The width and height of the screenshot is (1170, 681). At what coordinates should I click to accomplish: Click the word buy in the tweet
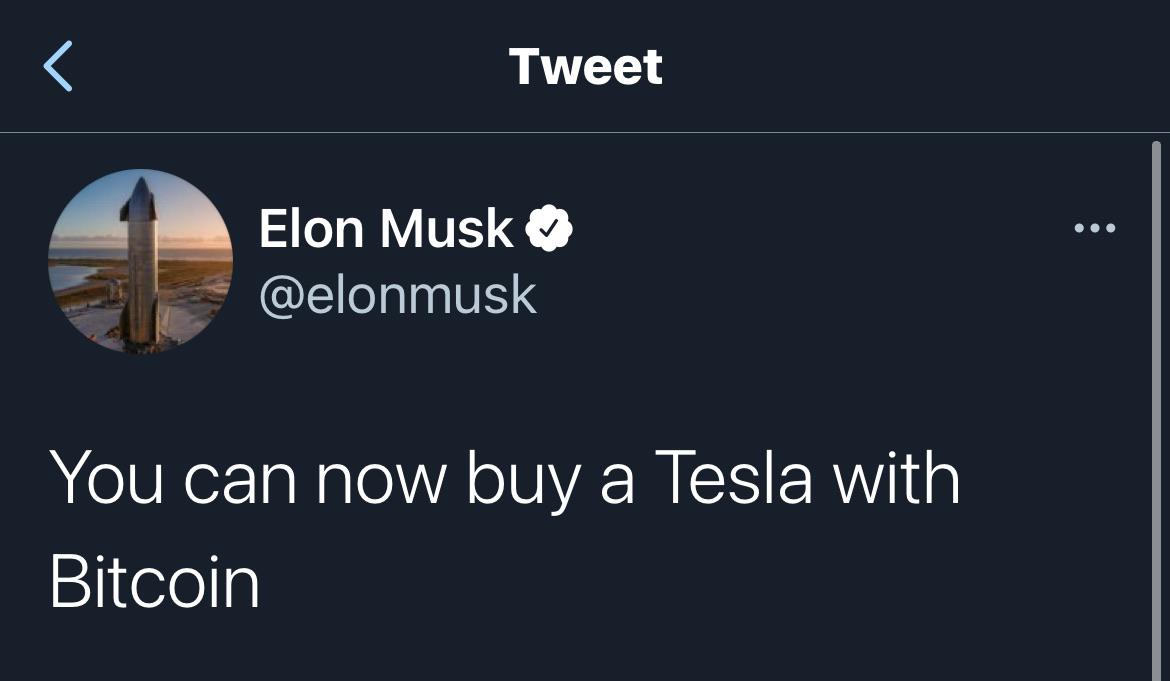click(x=524, y=483)
